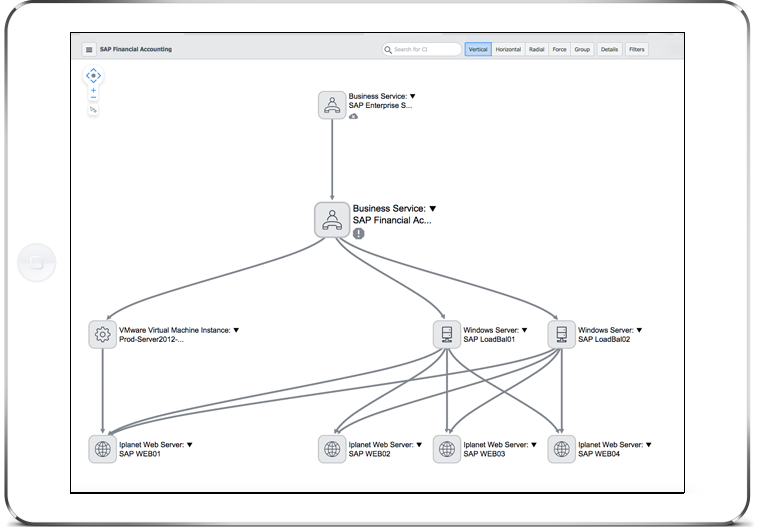This screenshot has width=760, height=527.
Task: Open dropdown arrow for SAP LoadBal01
Action: 524,330
